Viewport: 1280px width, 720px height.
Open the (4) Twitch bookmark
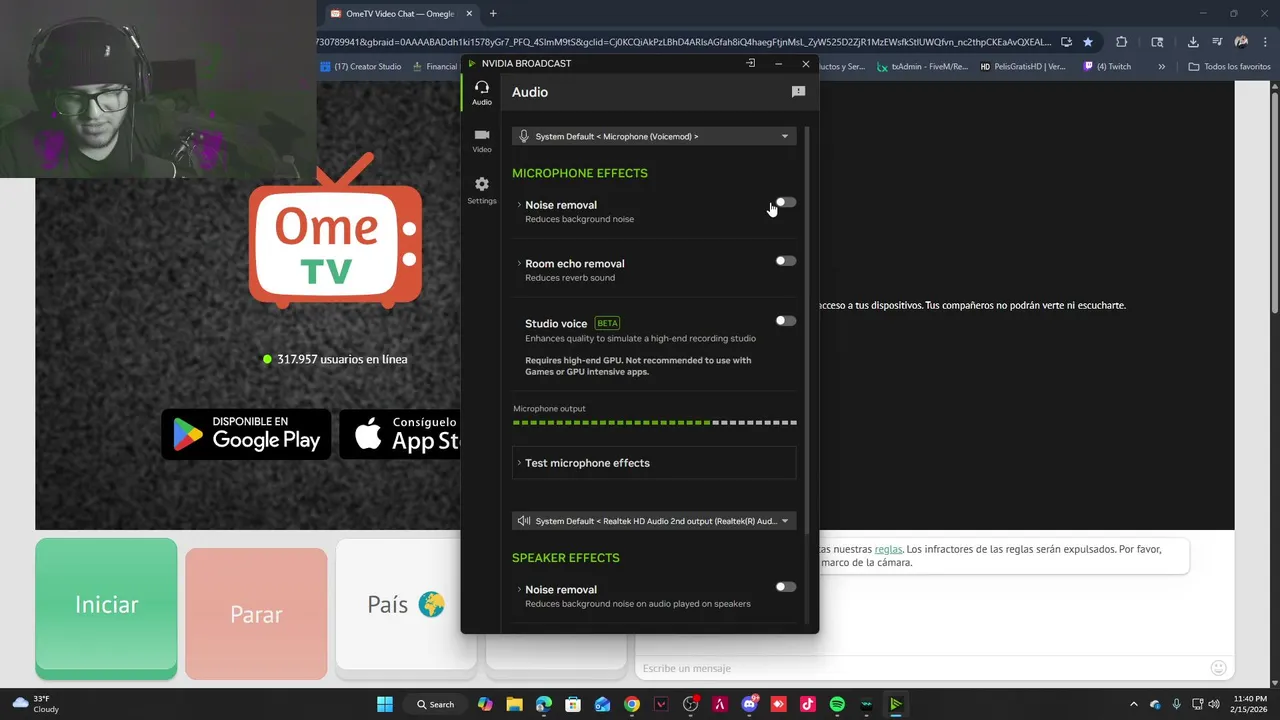pos(1107,67)
